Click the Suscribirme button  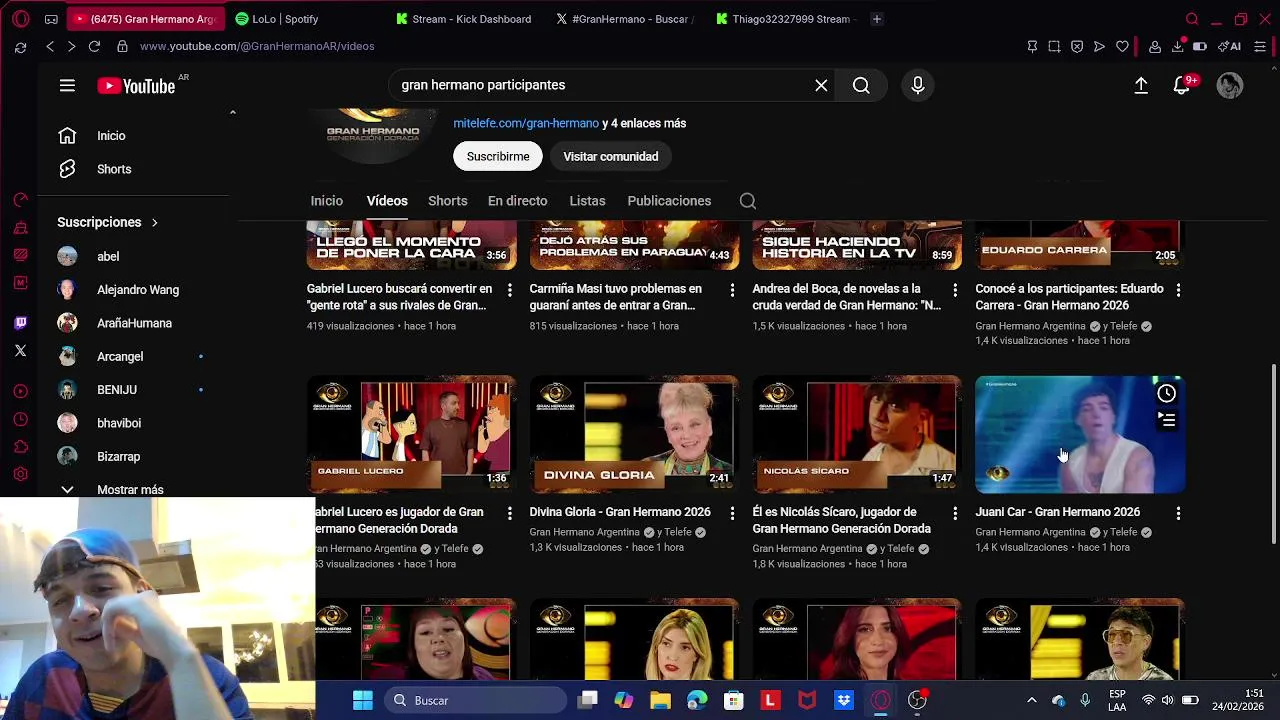498,157
